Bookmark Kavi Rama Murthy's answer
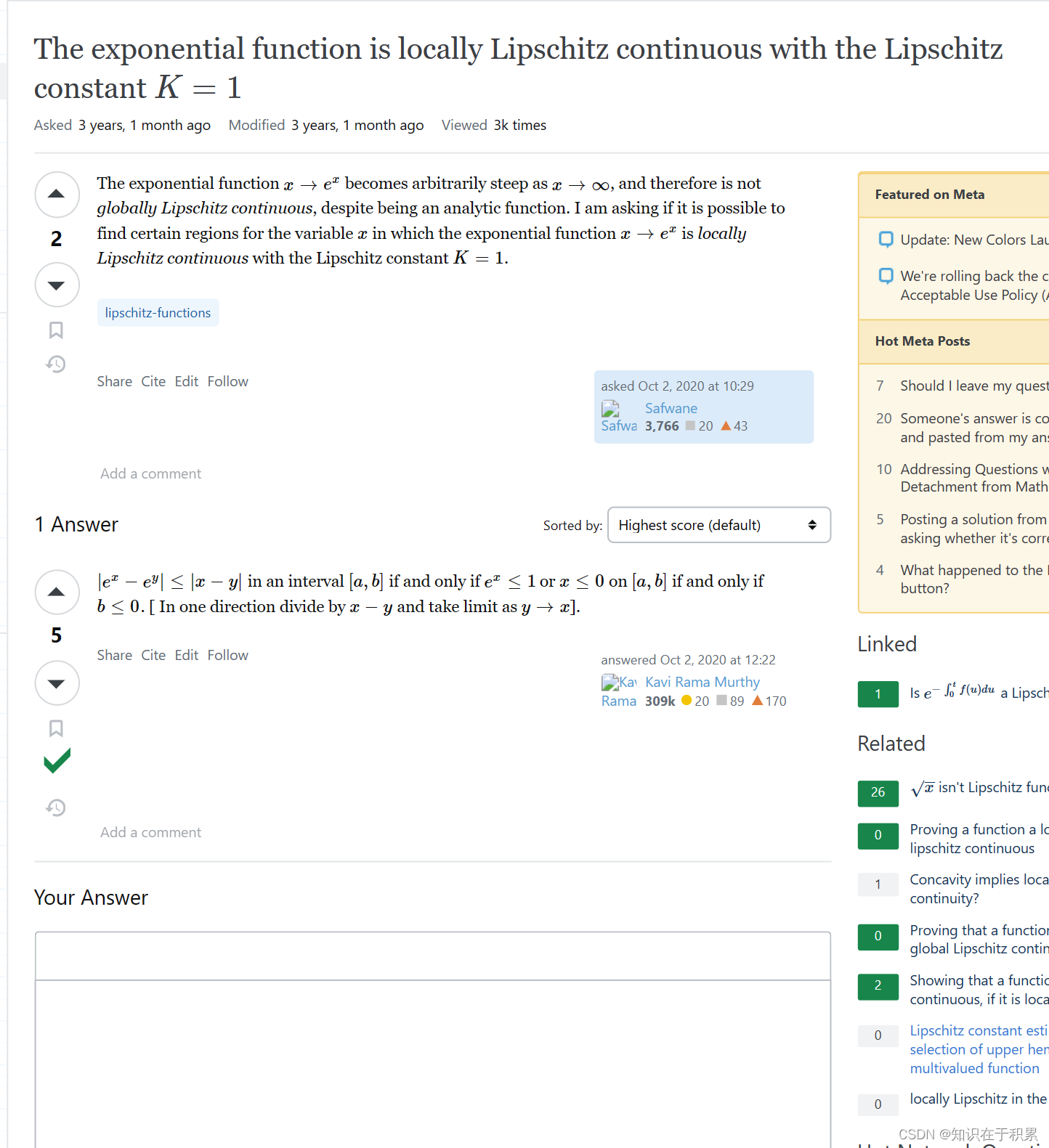Viewport: 1049px width, 1148px height. tap(56, 728)
